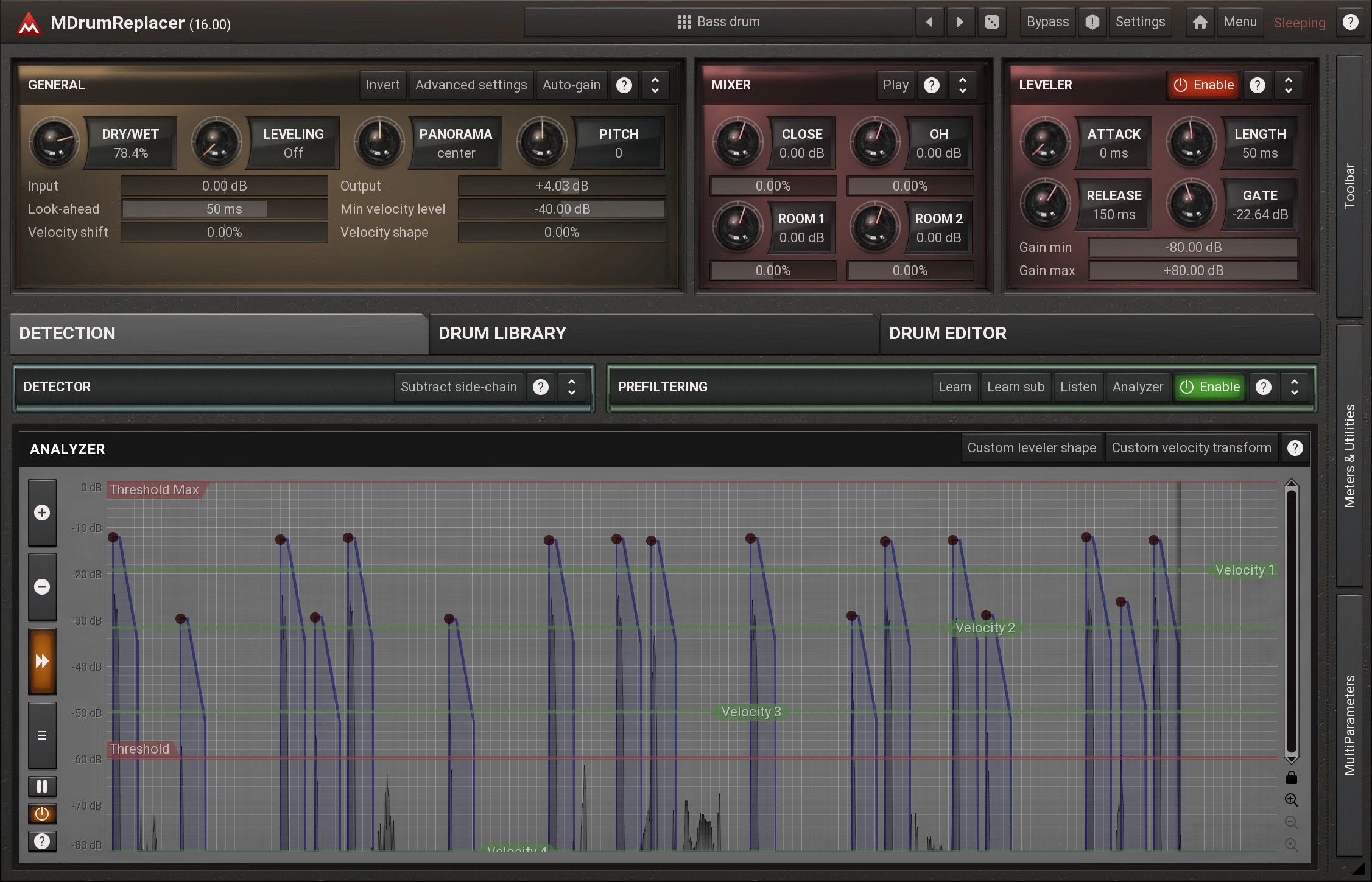Screen dimensions: 1372x882
Task: Toggle Auto-gain in the General panel
Action: pyautogui.click(x=571, y=85)
